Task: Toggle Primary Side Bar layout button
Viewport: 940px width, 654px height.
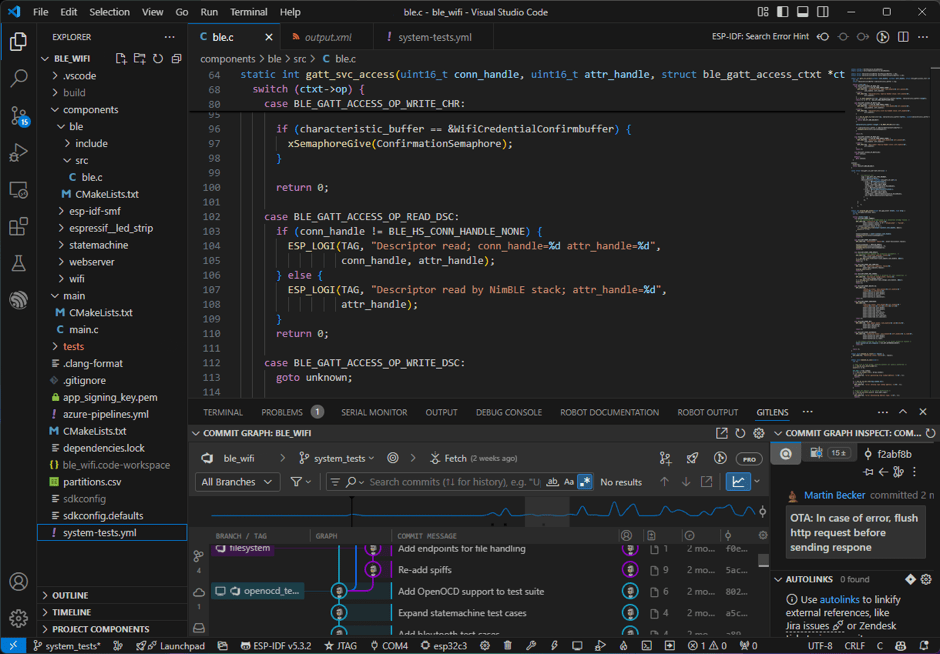Action: [x=782, y=12]
